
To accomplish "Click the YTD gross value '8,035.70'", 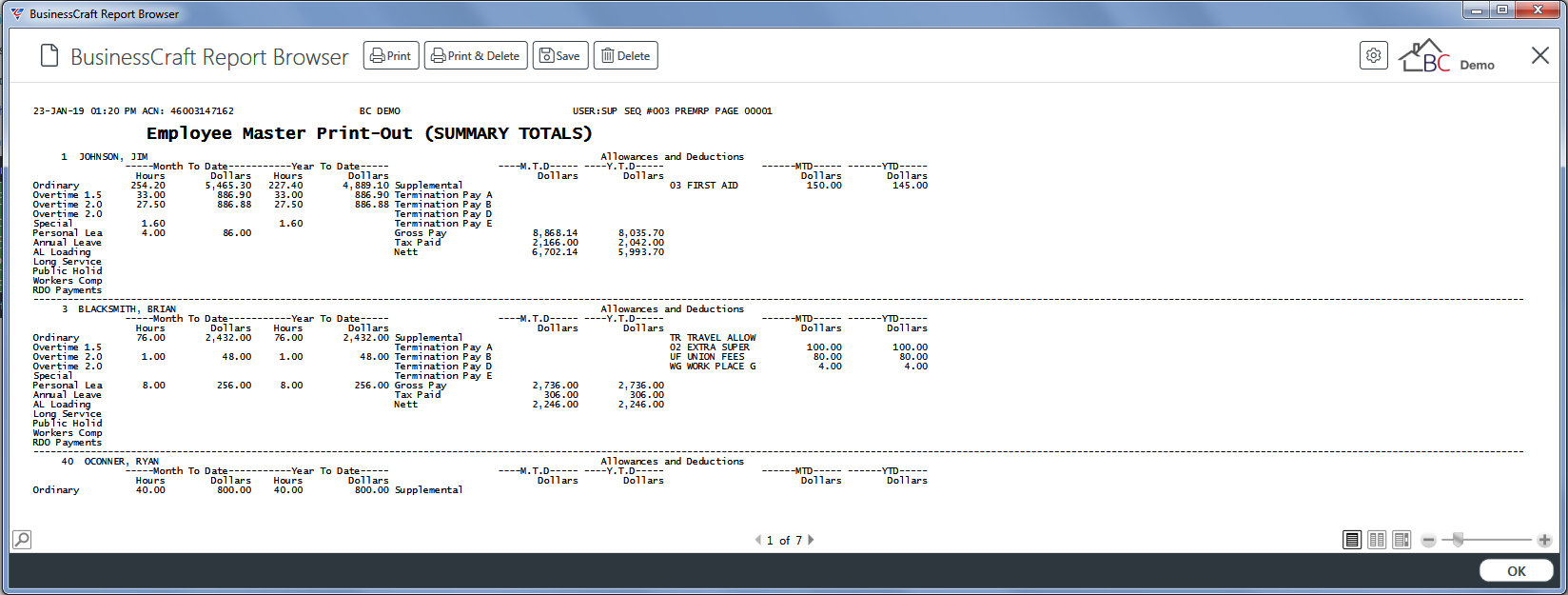I will [x=641, y=233].
